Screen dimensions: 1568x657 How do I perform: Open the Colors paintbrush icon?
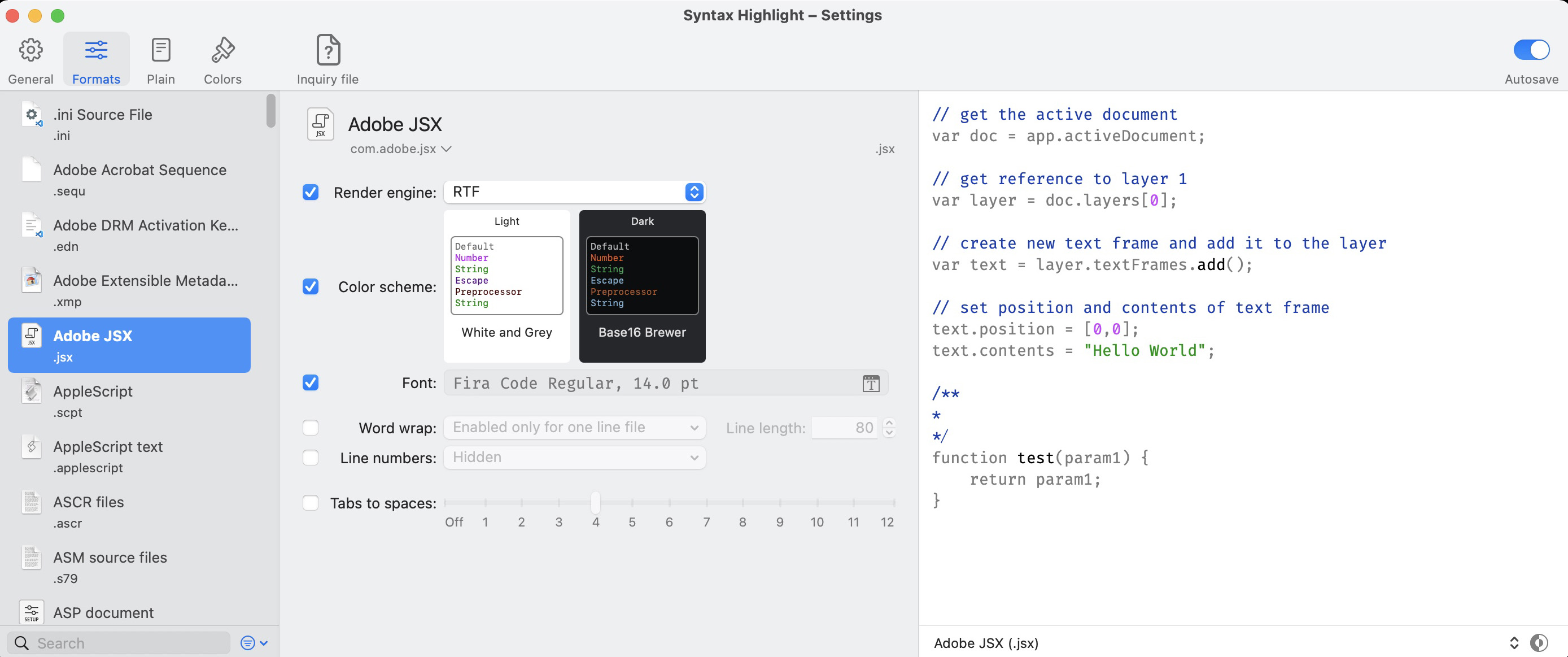click(223, 50)
